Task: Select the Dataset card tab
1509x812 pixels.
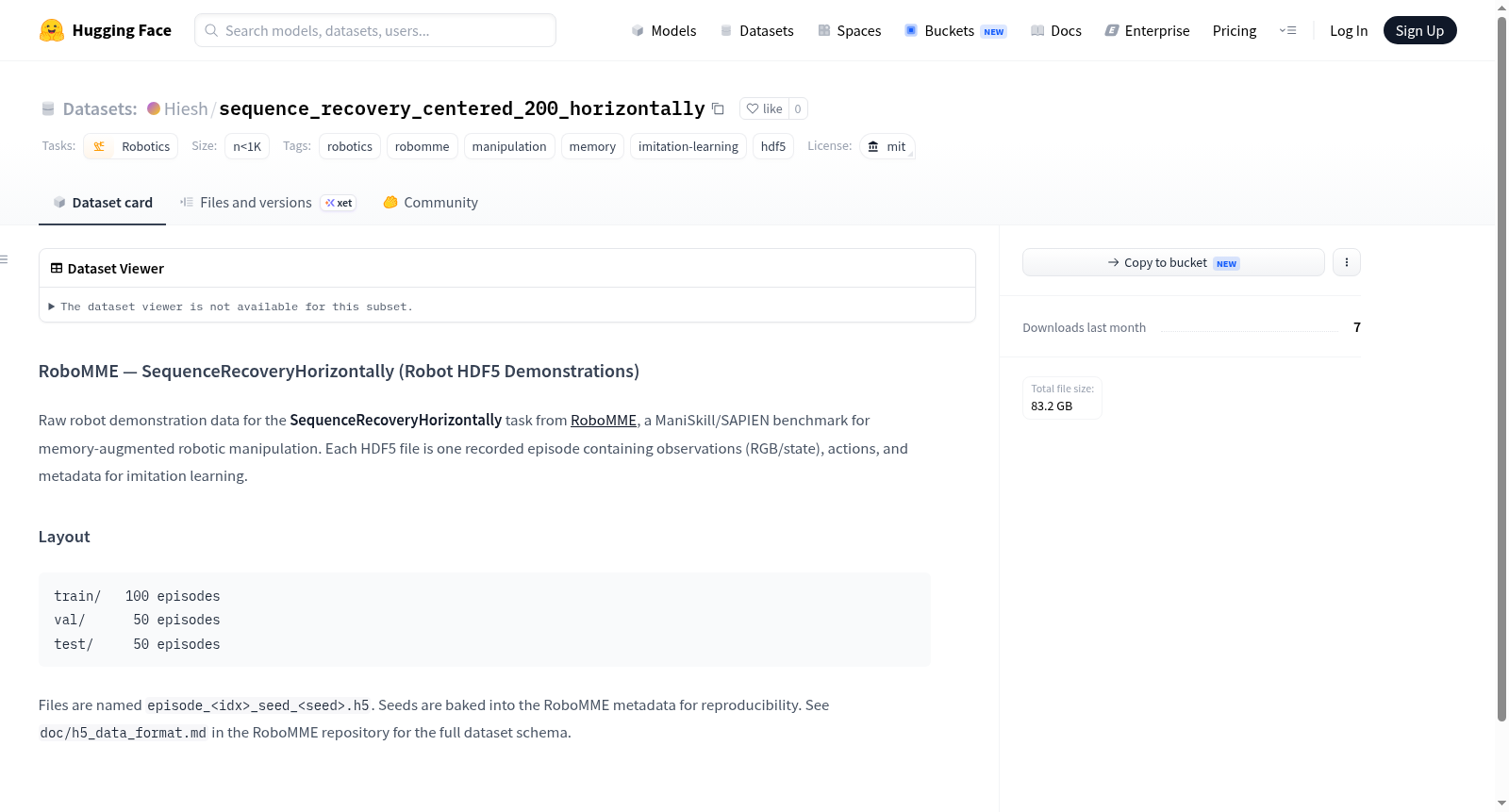Action: [103, 203]
